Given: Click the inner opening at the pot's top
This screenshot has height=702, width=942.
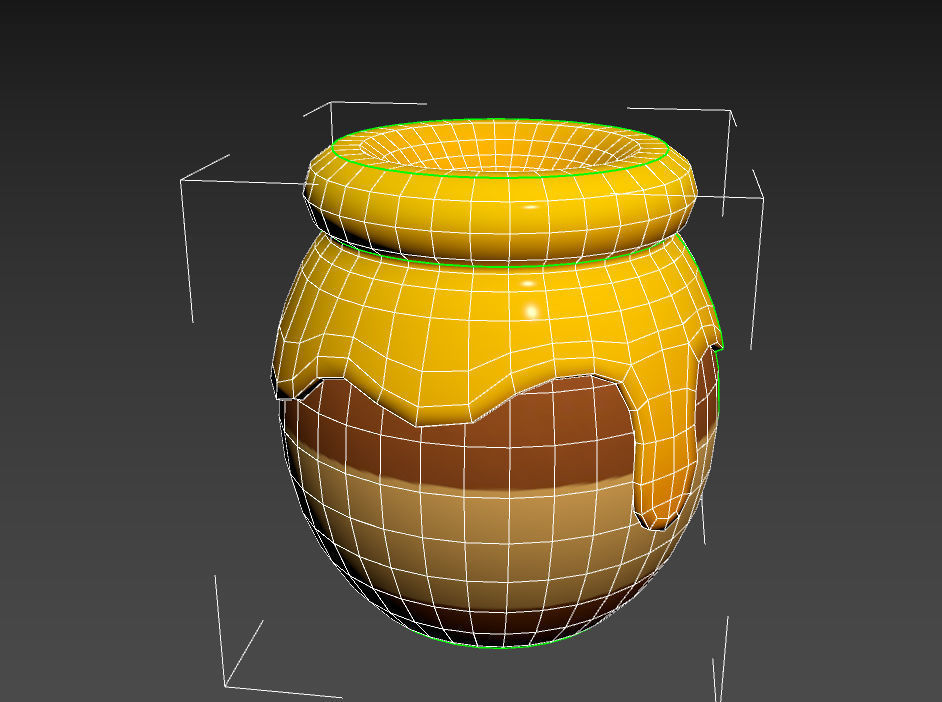Looking at the screenshot, I should [x=500, y=147].
